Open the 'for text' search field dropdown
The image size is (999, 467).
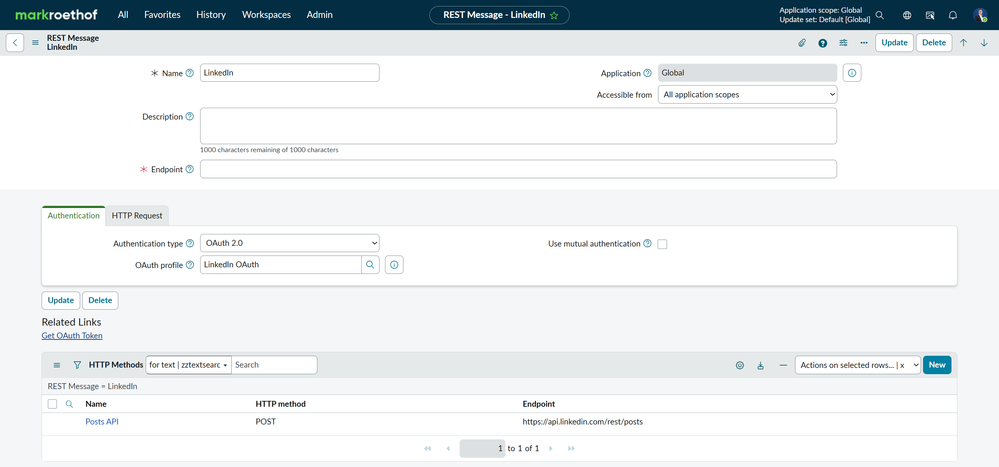point(189,365)
